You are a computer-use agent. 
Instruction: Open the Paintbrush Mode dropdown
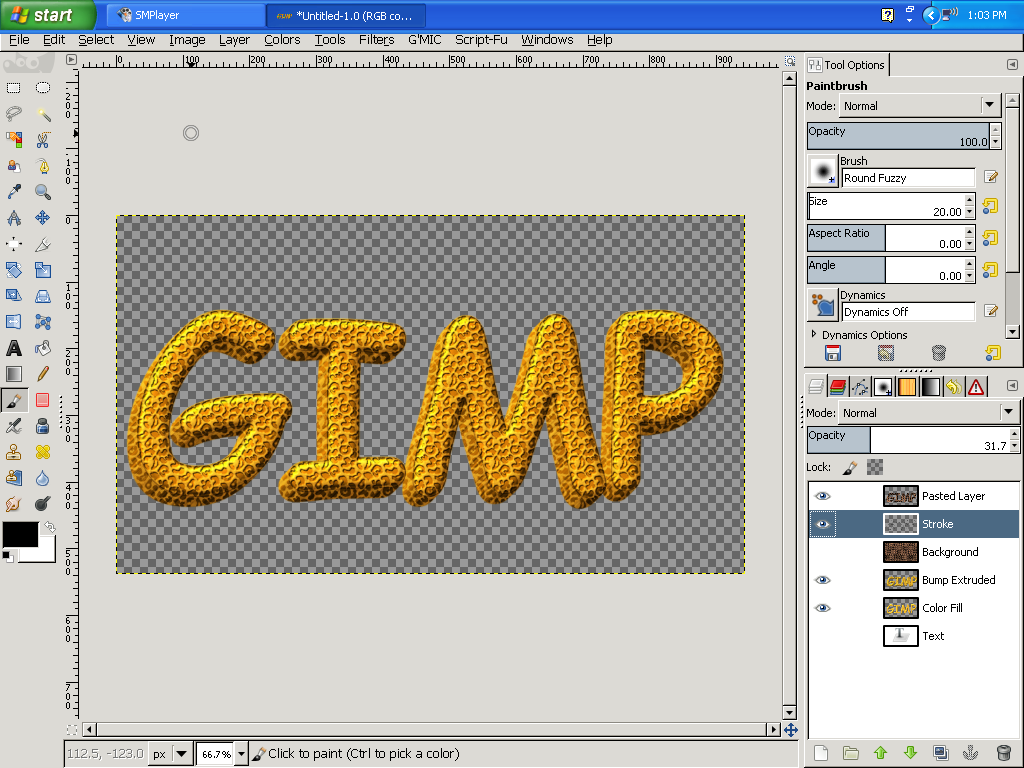coord(919,106)
